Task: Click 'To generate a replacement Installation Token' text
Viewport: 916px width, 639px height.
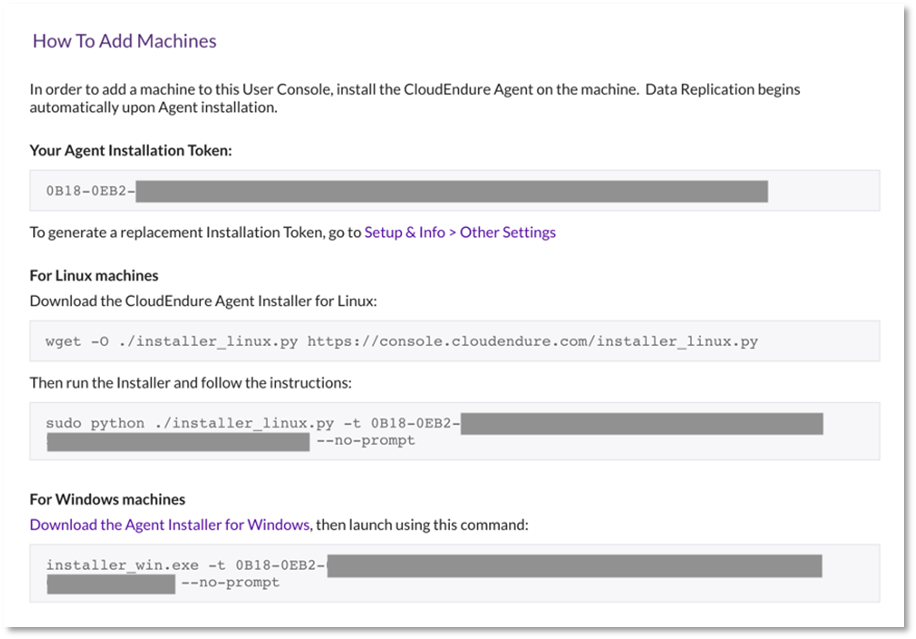Action: (196, 232)
